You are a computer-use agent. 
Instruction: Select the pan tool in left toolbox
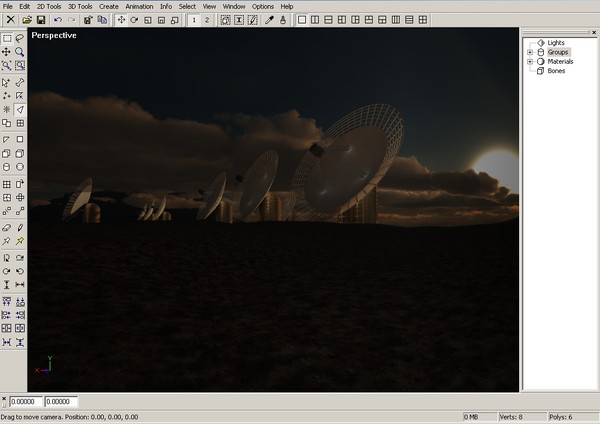coord(7,52)
